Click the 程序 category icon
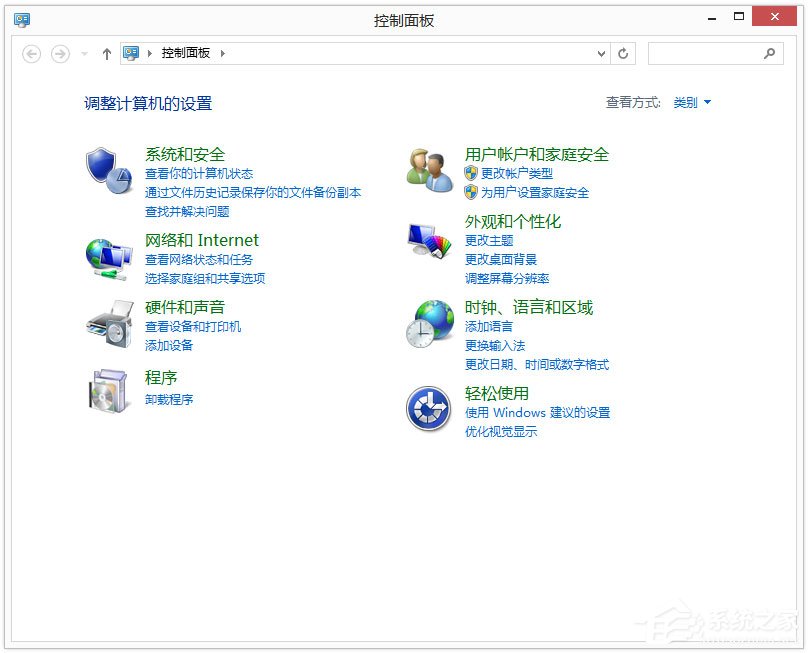Screen dimensions: 808x653 click(x=109, y=393)
